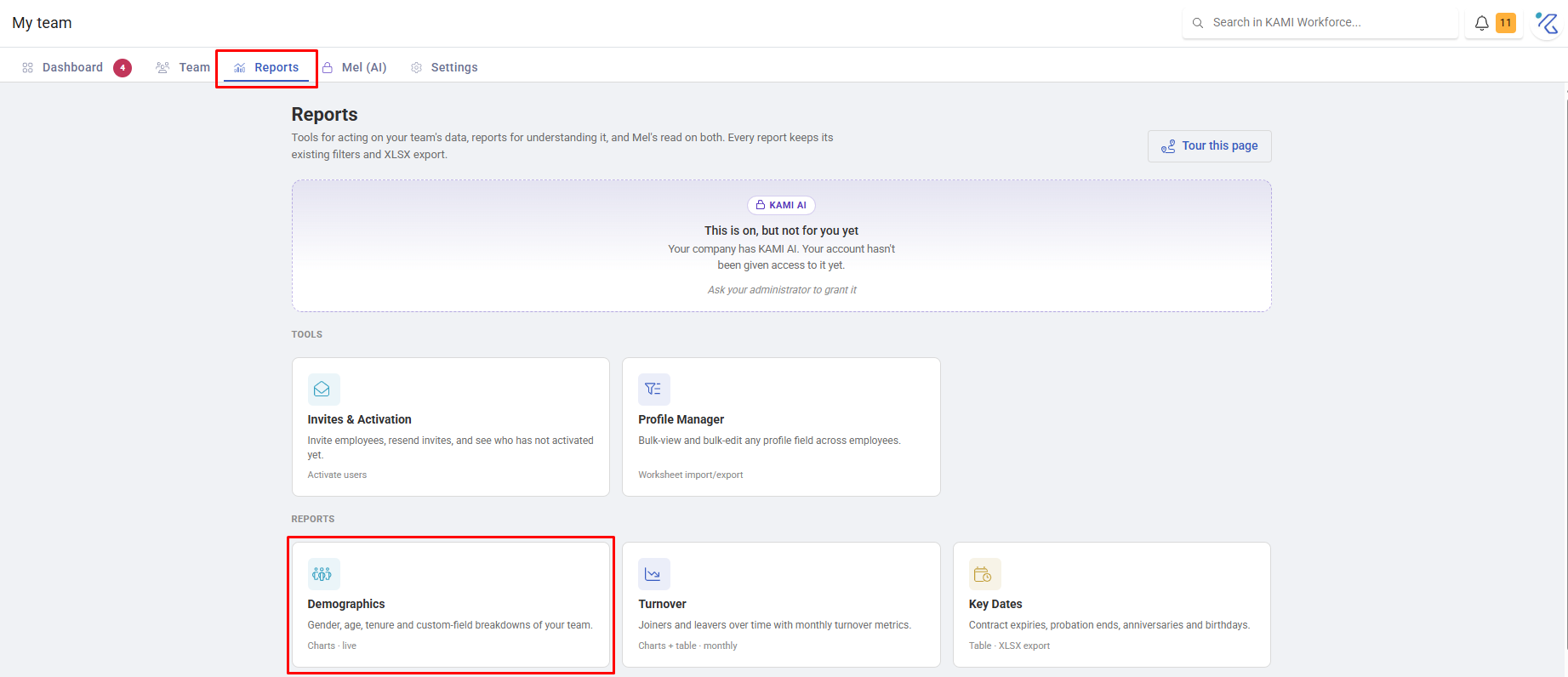The width and height of the screenshot is (1568, 677).
Task: Click the red 4 badge on Dashboard
Action: [123, 68]
